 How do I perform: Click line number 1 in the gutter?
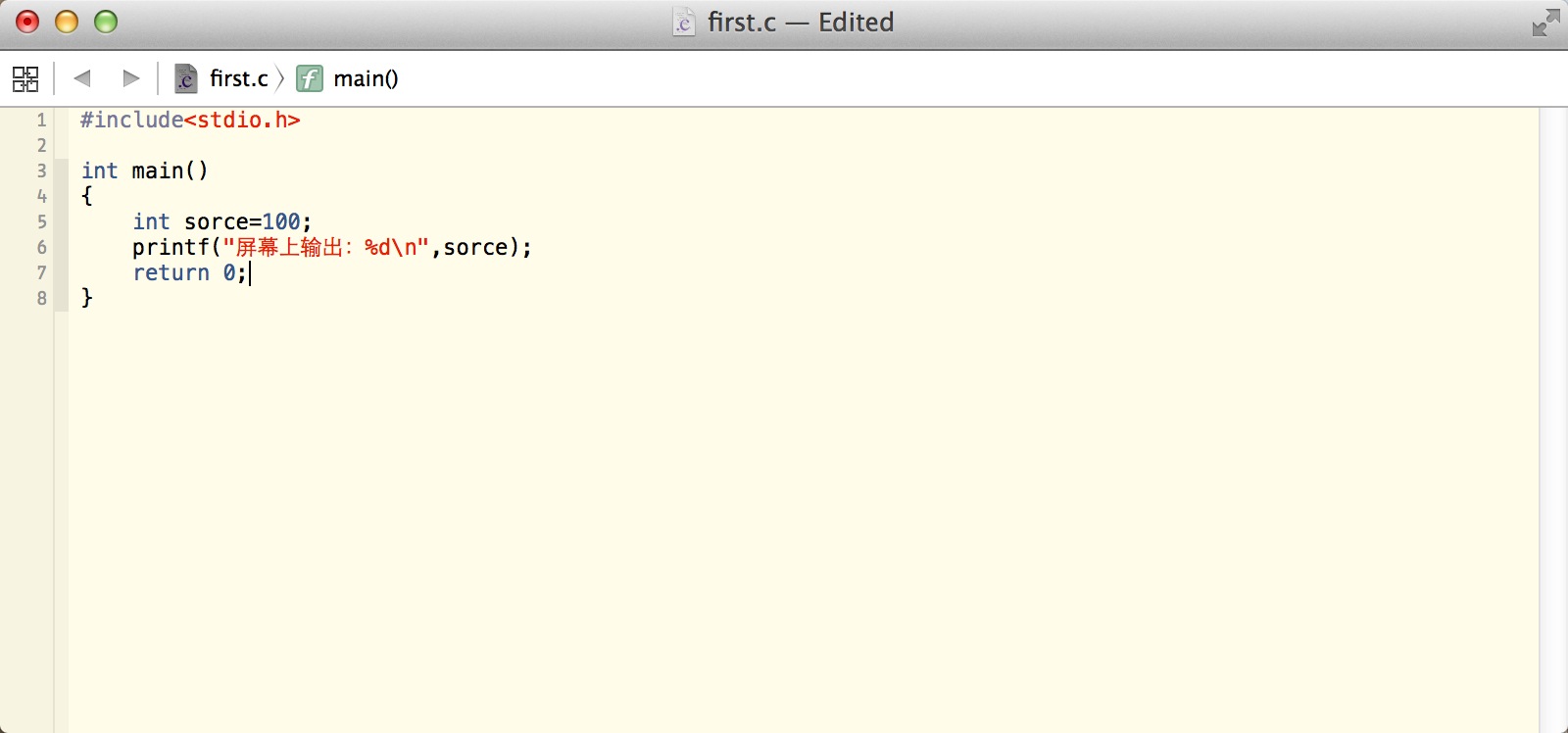pos(41,120)
